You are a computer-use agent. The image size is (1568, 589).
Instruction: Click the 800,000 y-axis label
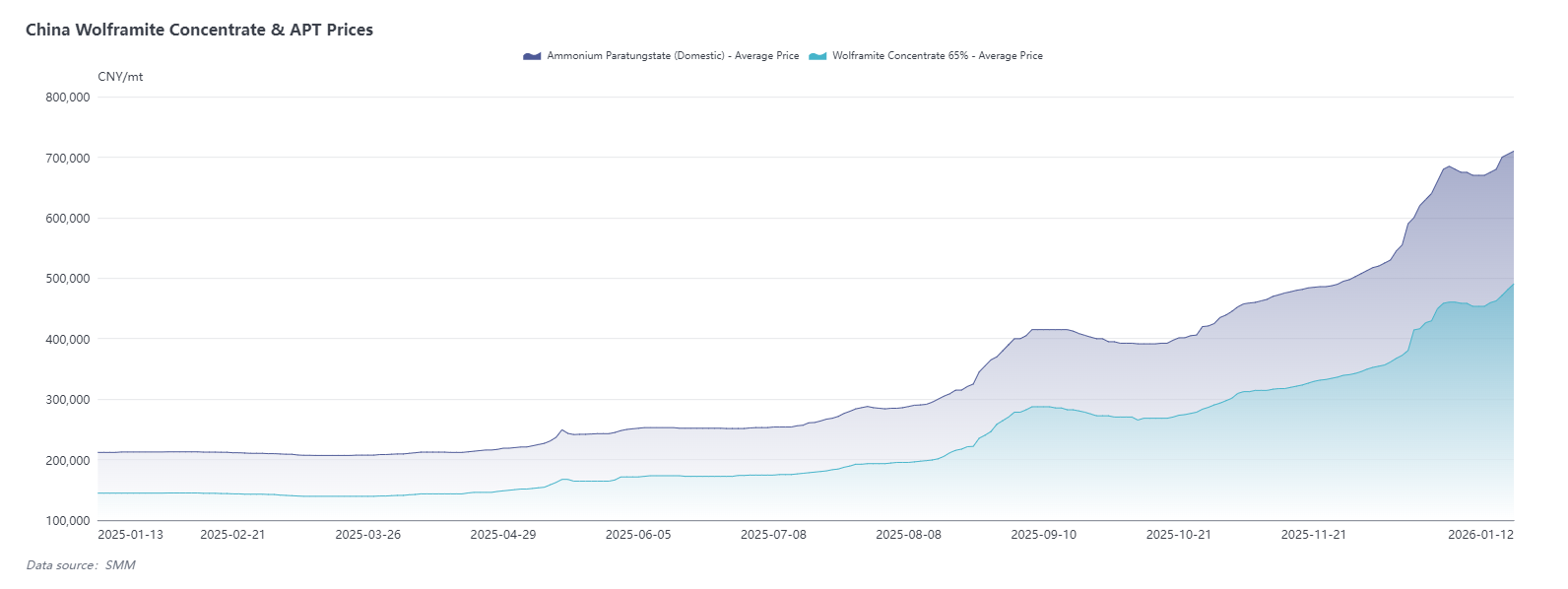pyautogui.click(x=68, y=98)
